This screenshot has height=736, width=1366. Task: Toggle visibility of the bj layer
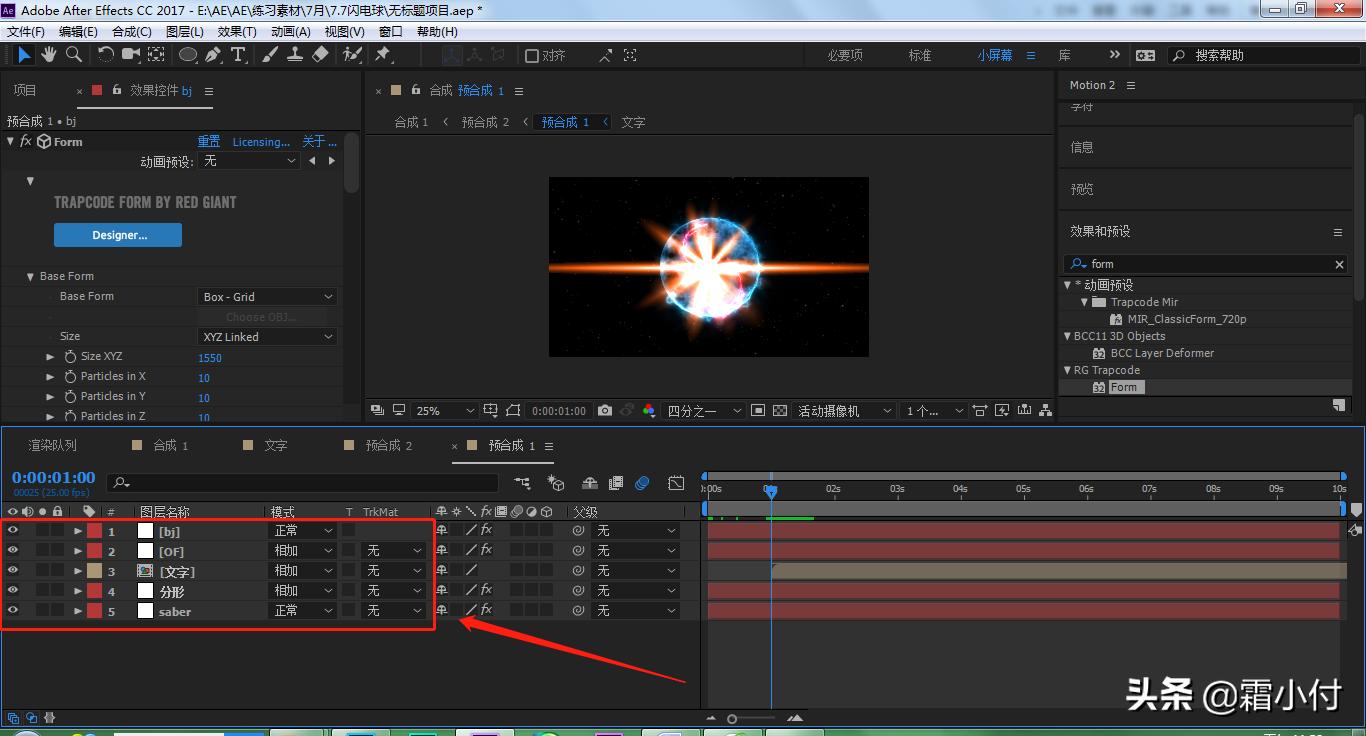(13, 530)
